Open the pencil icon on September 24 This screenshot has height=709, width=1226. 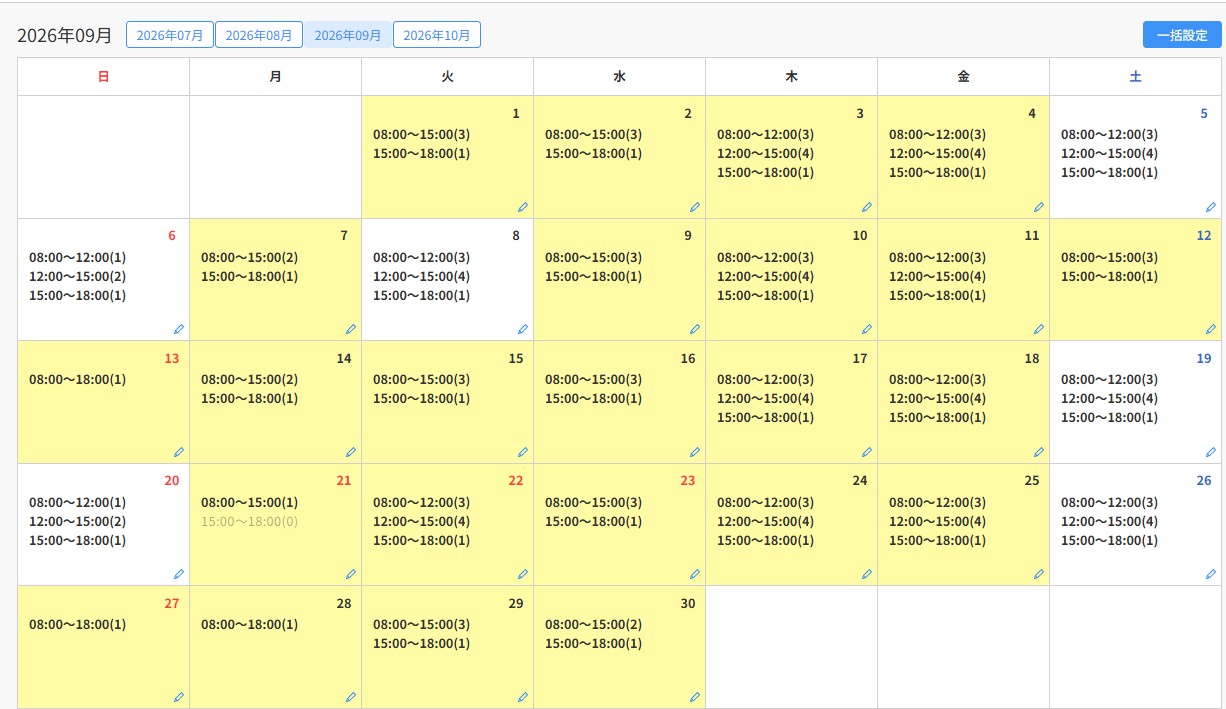click(x=867, y=574)
